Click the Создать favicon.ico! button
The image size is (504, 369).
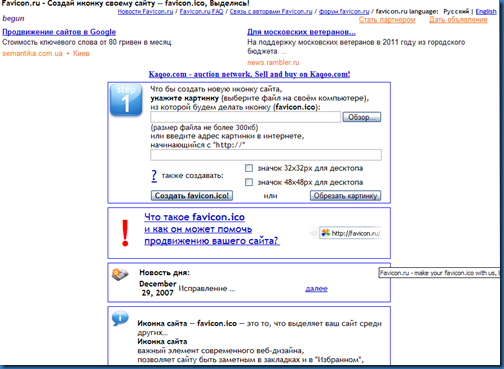(x=192, y=196)
